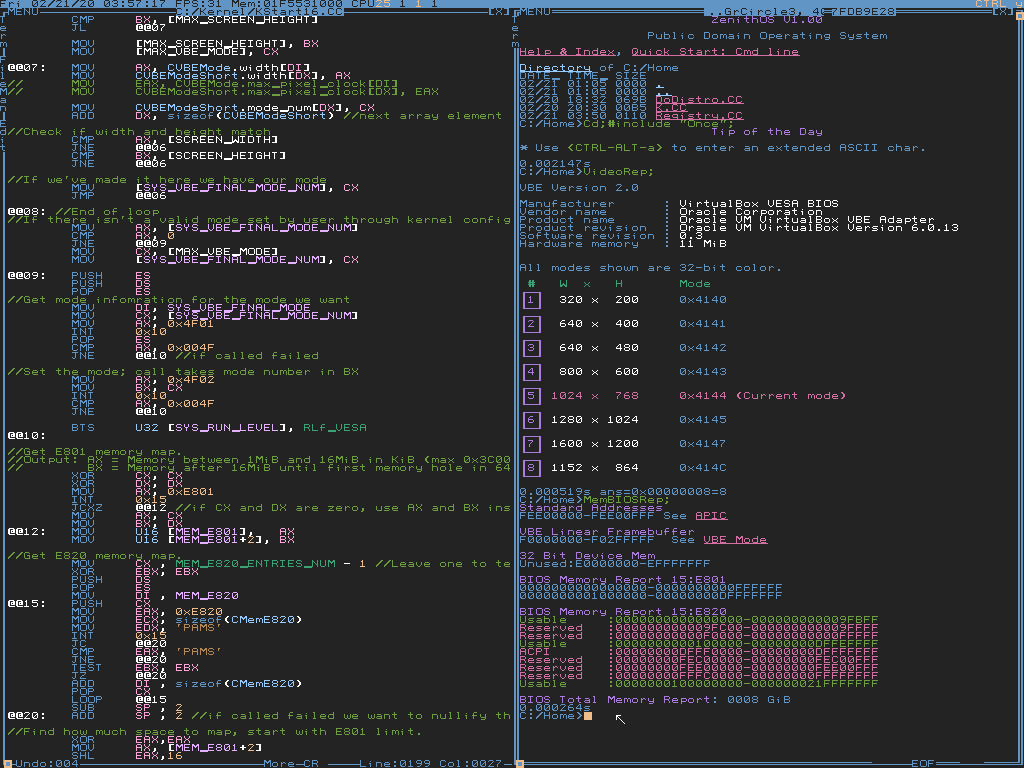Click the 0x4140 mode value
This screenshot has width=1024, height=768.
(x=703, y=300)
